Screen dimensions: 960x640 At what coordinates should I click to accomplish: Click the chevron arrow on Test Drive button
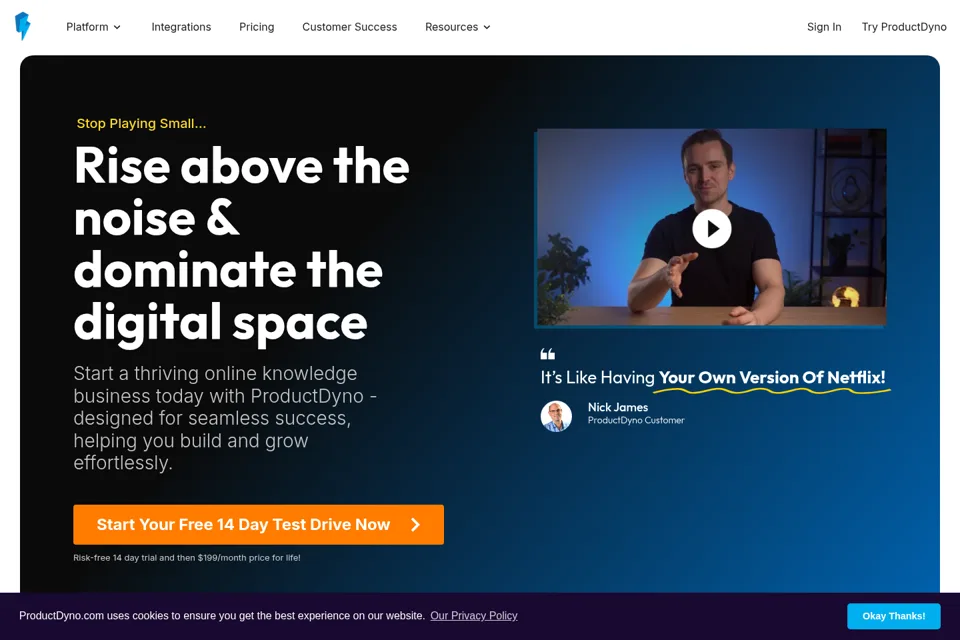point(416,525)
